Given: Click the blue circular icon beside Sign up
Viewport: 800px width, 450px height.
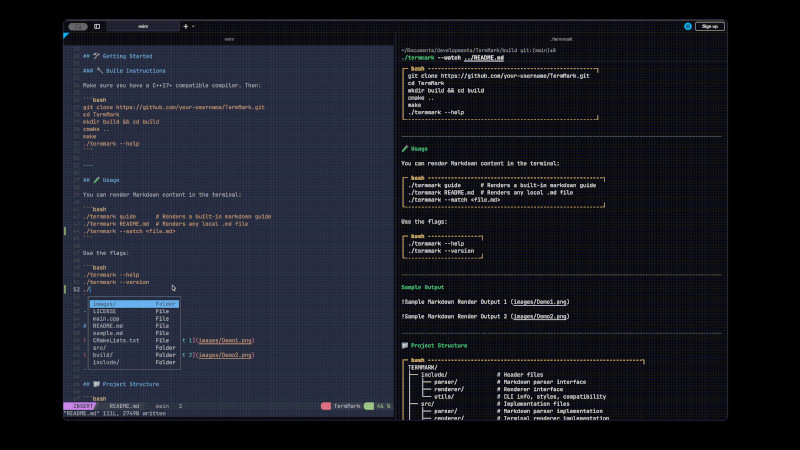Looking at the screenshot, I should 688,27.
